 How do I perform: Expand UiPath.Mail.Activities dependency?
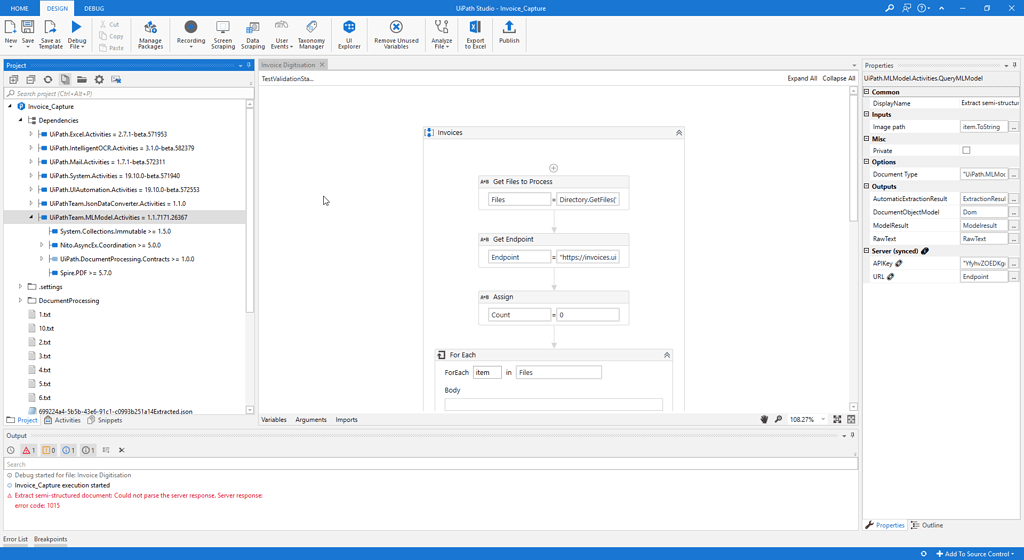(31, 162)
